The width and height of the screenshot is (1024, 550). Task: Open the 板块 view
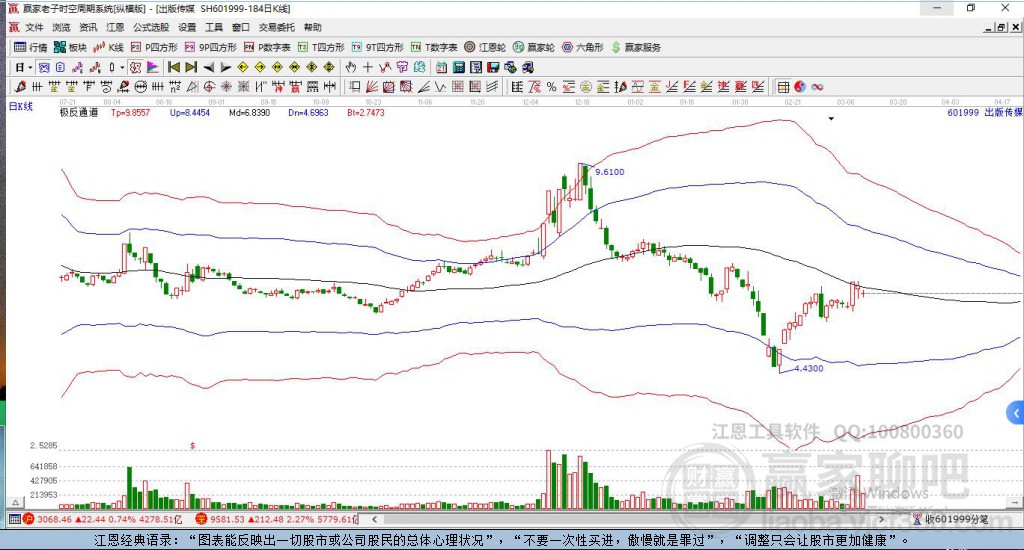pyautogui.click(x=71, y=47)
